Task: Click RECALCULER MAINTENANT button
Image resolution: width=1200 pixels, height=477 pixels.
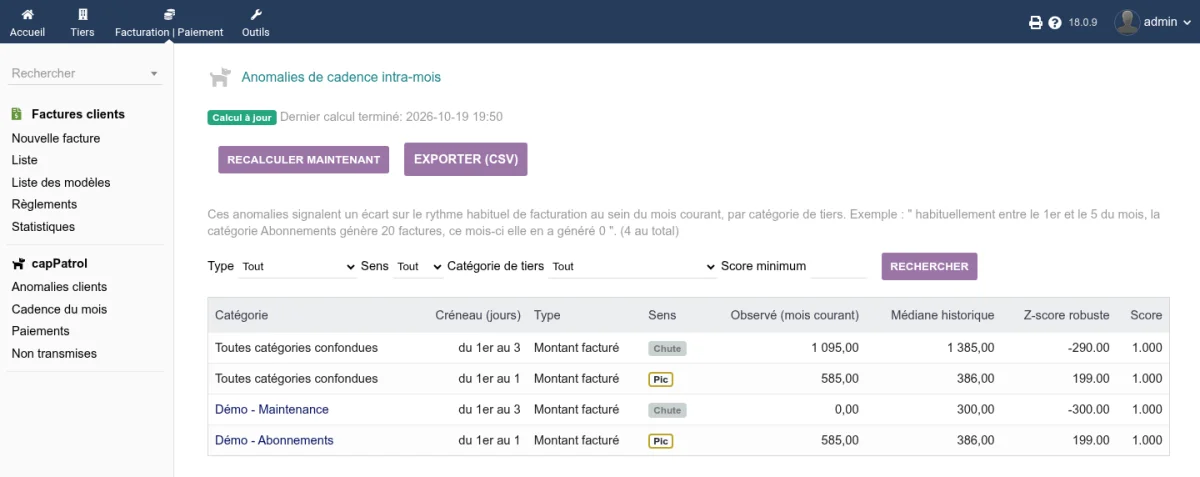Action: pyautogui.click(x=303, y=160)
